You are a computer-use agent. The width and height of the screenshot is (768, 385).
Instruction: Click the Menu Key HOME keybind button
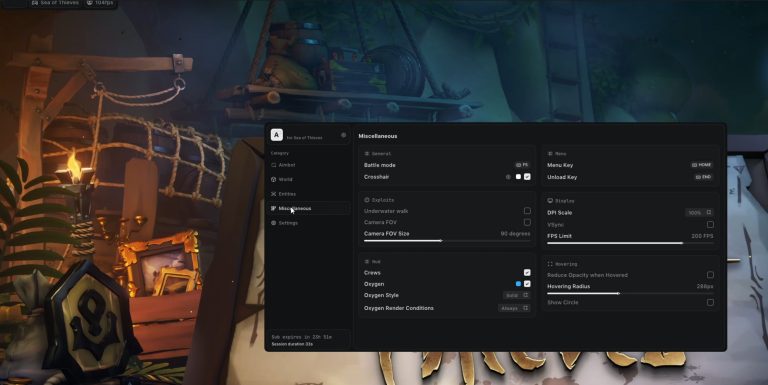[701, 165]
